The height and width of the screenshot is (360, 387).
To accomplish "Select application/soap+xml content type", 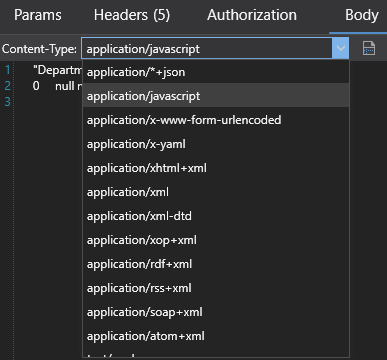I will coord(216,312).
